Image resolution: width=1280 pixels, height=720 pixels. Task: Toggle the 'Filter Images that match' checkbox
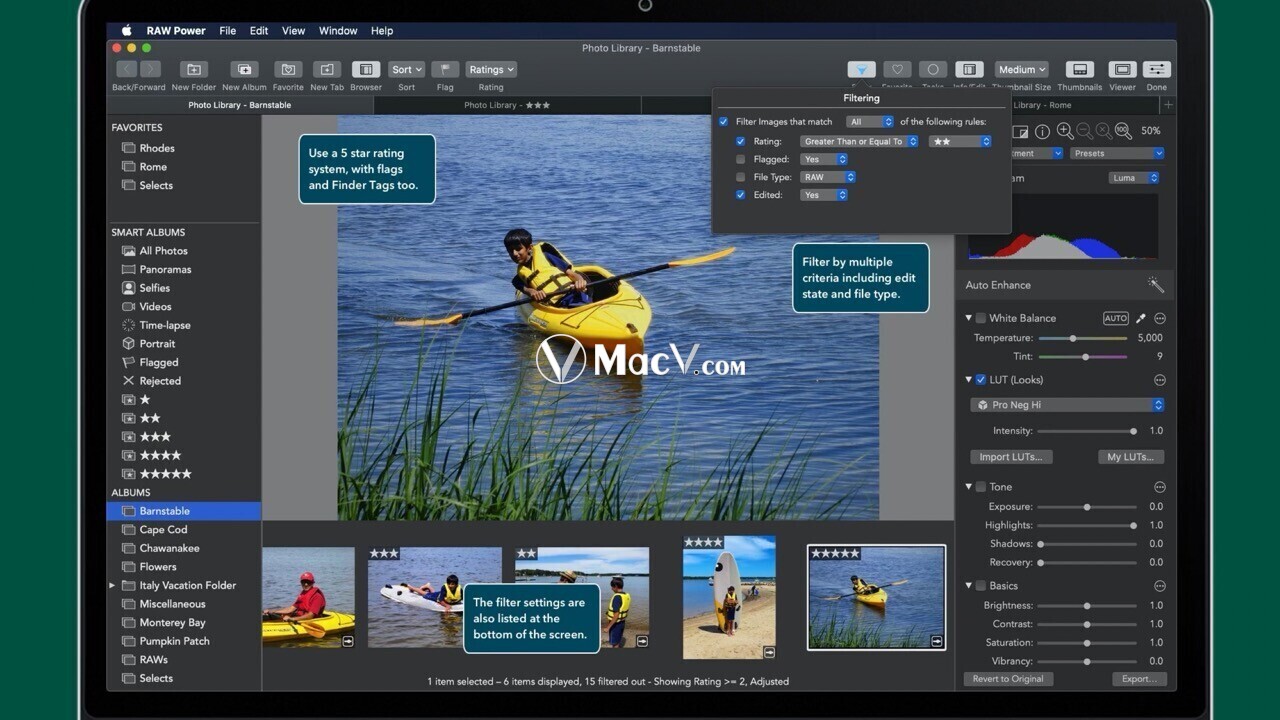pyautogui.click(x=724, y=122)
